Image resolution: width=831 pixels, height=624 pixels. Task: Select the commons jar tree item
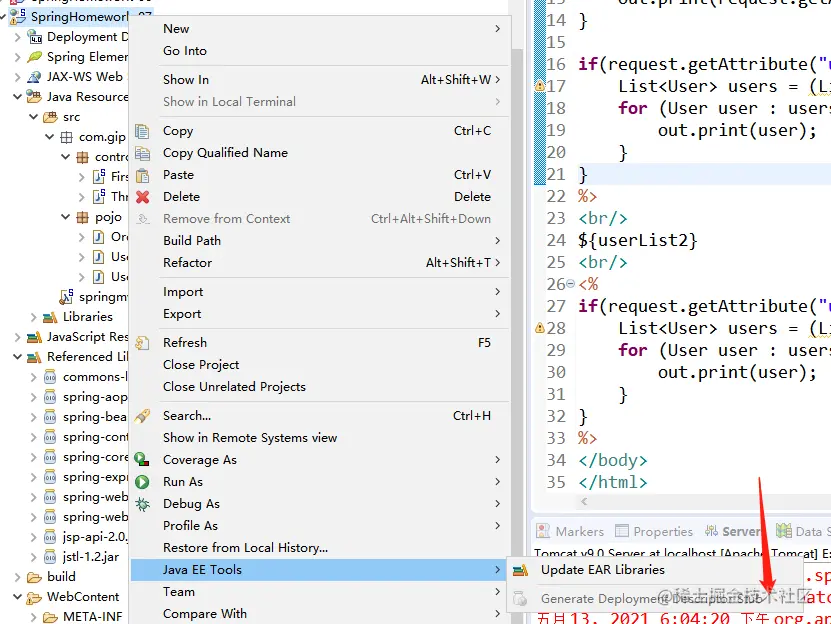[95, 377]
